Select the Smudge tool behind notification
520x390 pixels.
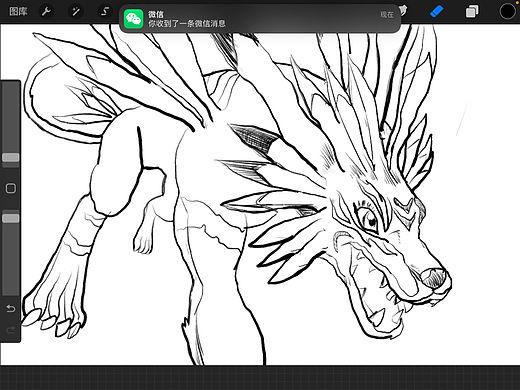click(x=404, y=10)
